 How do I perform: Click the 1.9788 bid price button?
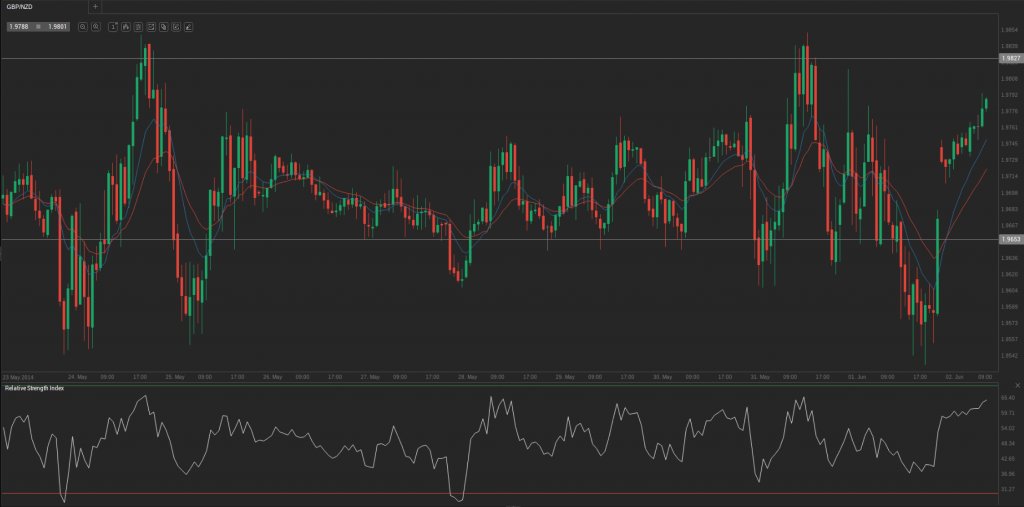18,27
